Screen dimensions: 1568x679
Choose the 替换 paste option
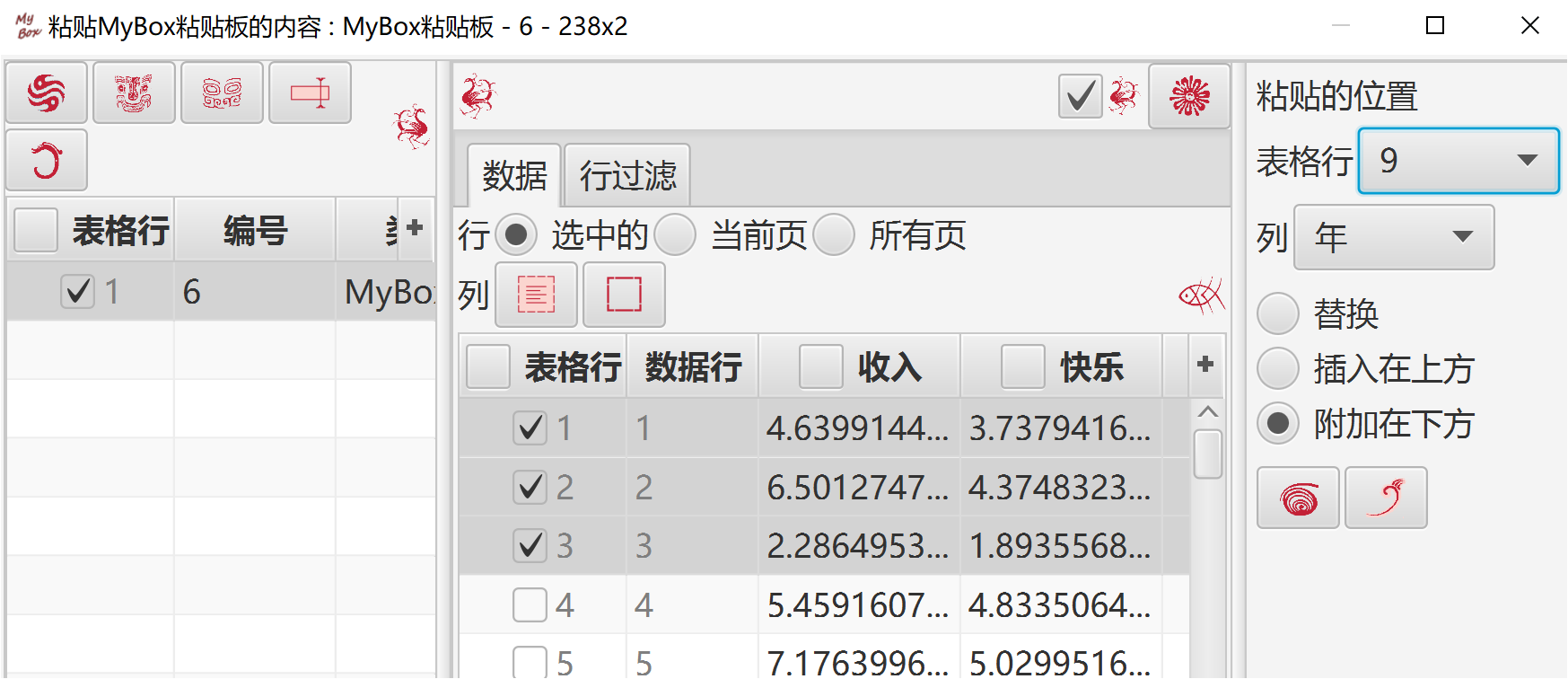pos(1278,314)
